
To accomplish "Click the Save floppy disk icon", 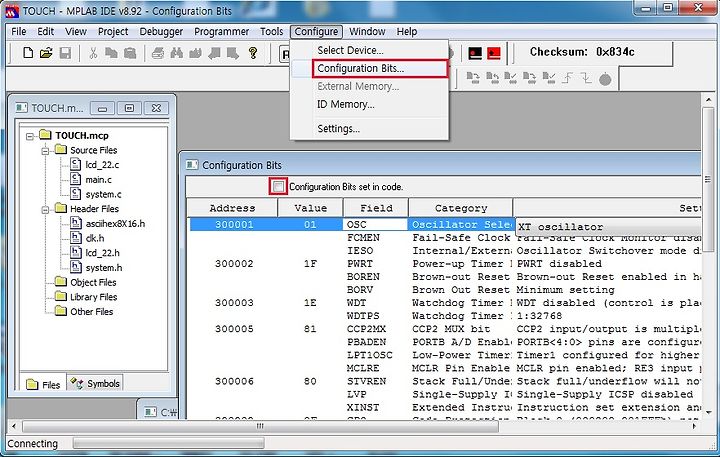I will 65,53.
